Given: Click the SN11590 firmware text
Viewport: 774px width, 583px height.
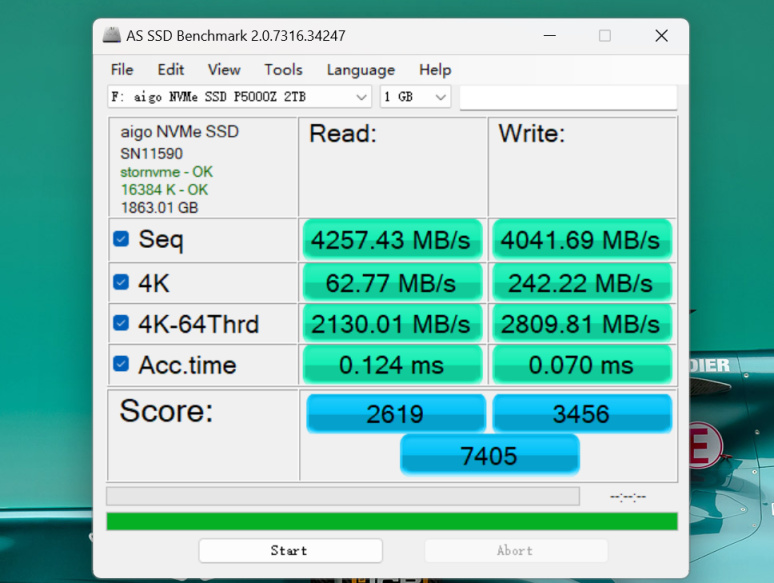Looking at the screenshot, I should 152,154.
